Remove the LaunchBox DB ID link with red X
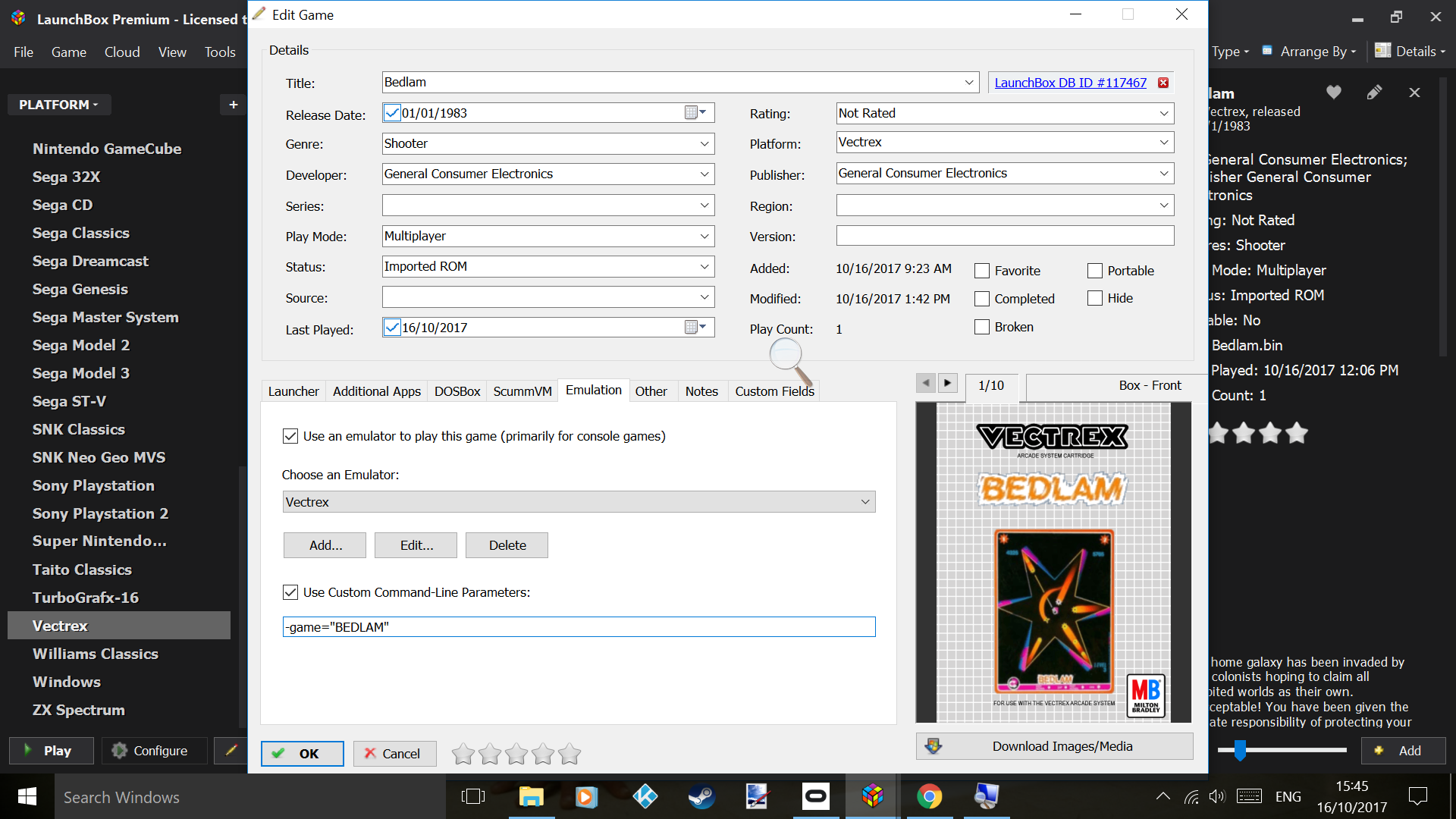This screenshot has width=1456, height=819. pos(1163,83)
